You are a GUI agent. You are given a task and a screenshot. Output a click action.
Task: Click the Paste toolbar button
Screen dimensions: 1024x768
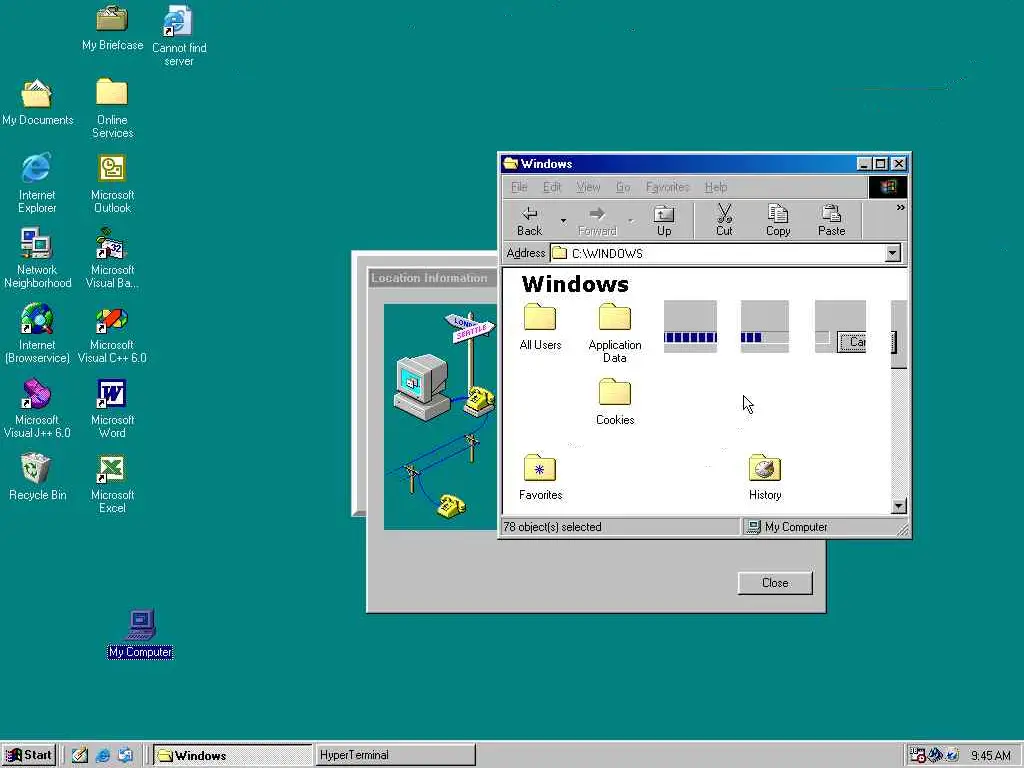831,221
